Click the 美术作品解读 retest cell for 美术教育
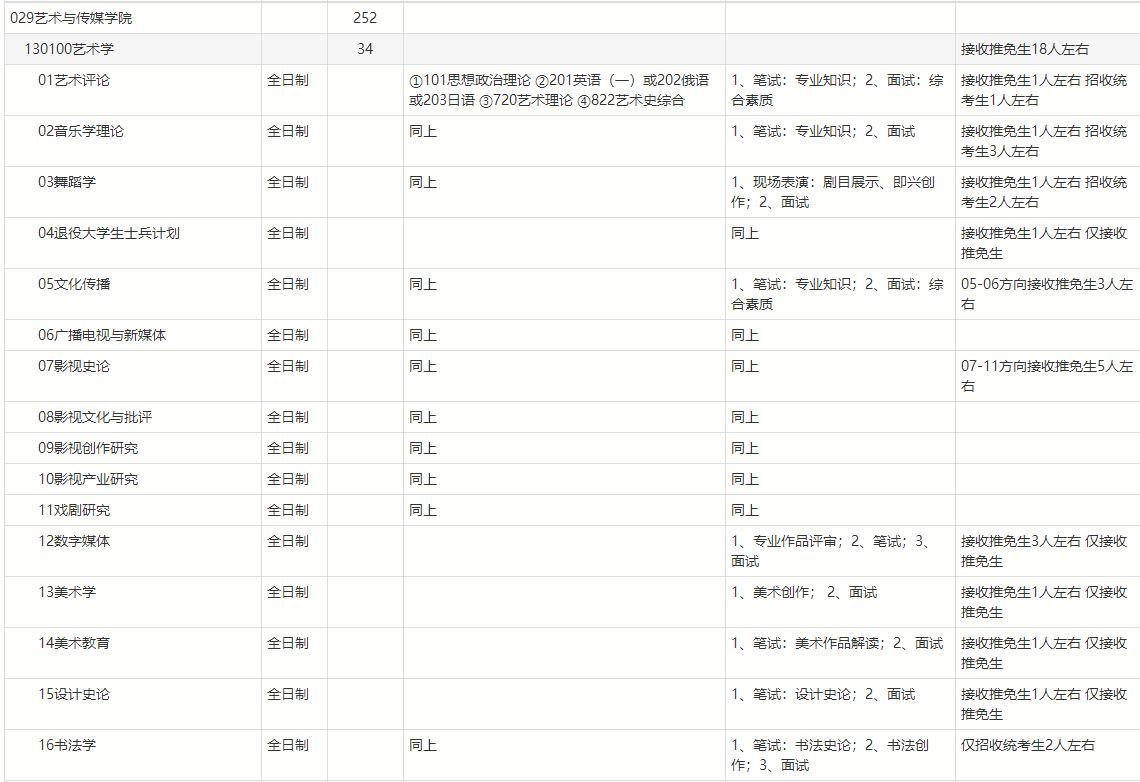This screenshot has width=1140, height=782. (837, 643)
